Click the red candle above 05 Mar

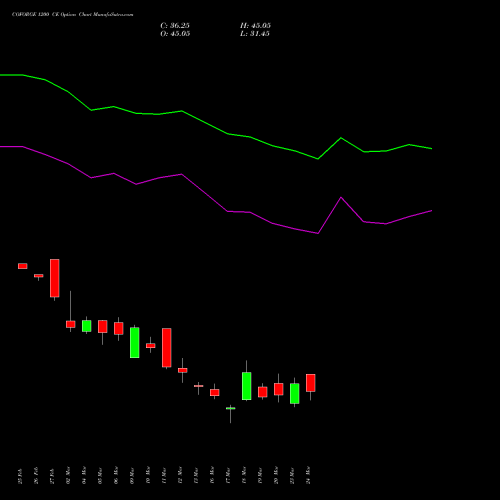[103, 327]
